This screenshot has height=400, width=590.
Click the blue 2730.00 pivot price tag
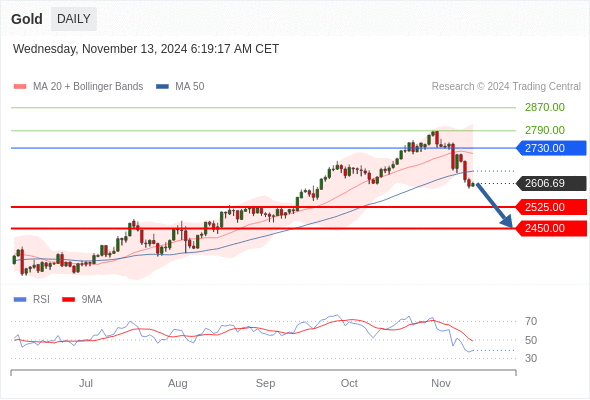551,148
